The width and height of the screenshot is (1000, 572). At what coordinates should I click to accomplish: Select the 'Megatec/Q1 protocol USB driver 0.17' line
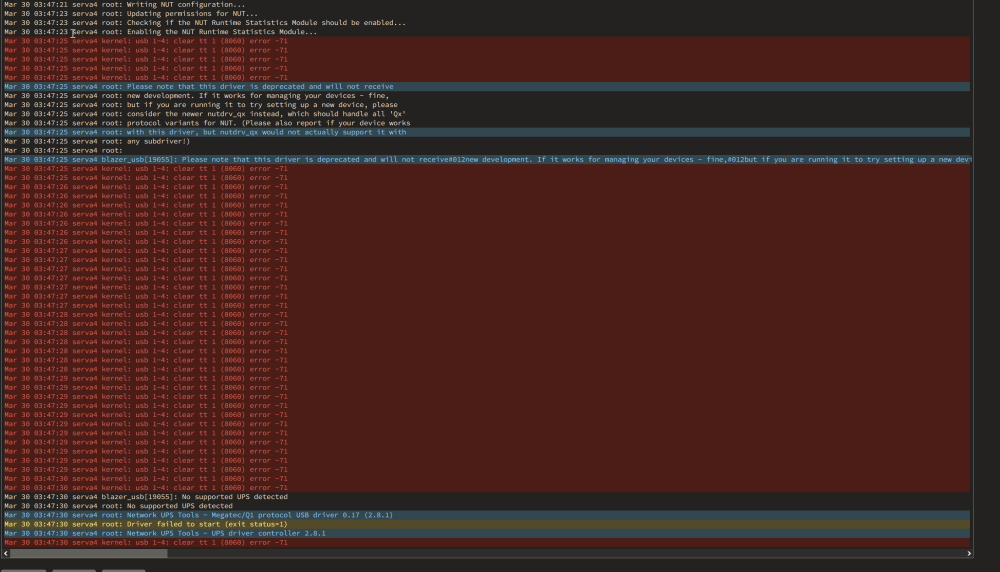(486, 515)
